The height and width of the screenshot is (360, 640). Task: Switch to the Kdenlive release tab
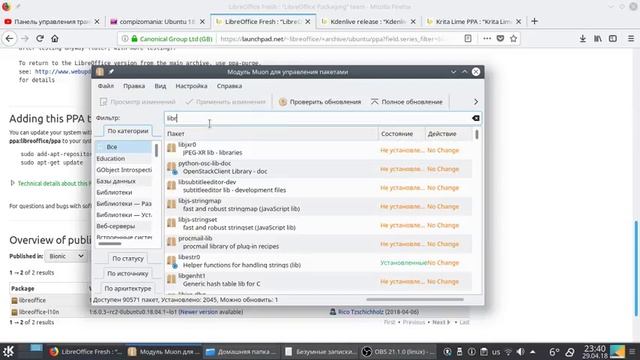(x=368, y=21)
